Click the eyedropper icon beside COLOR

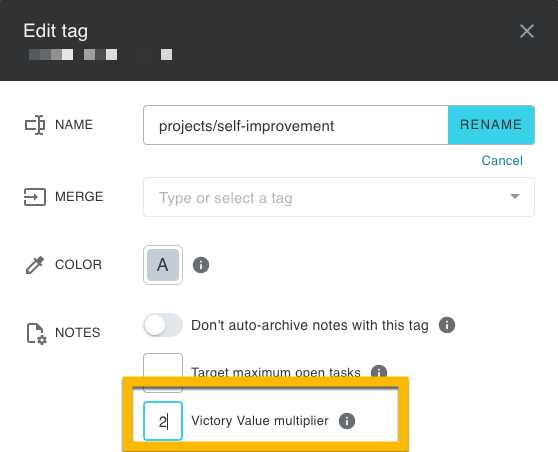pos(35,265)
